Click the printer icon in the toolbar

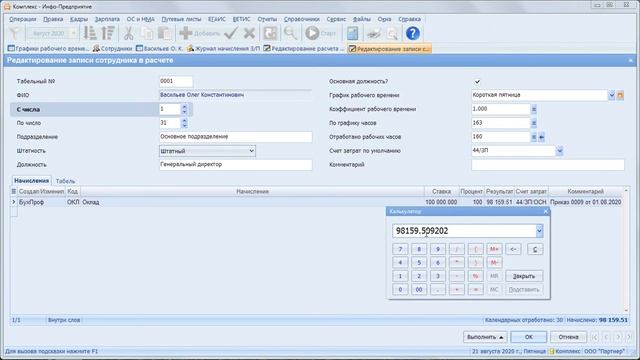[x=374, y=33]
